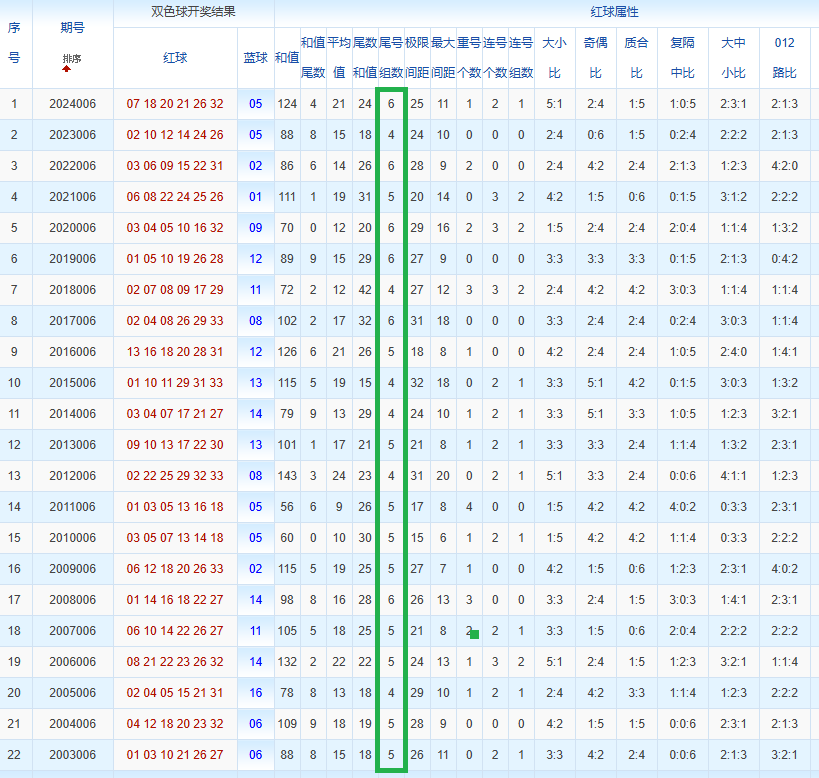Image resolution: width=819 pixels, height=778 pixels.
Task: Click the red sort arrow under 期号
Action: click(x=66, y=68)
